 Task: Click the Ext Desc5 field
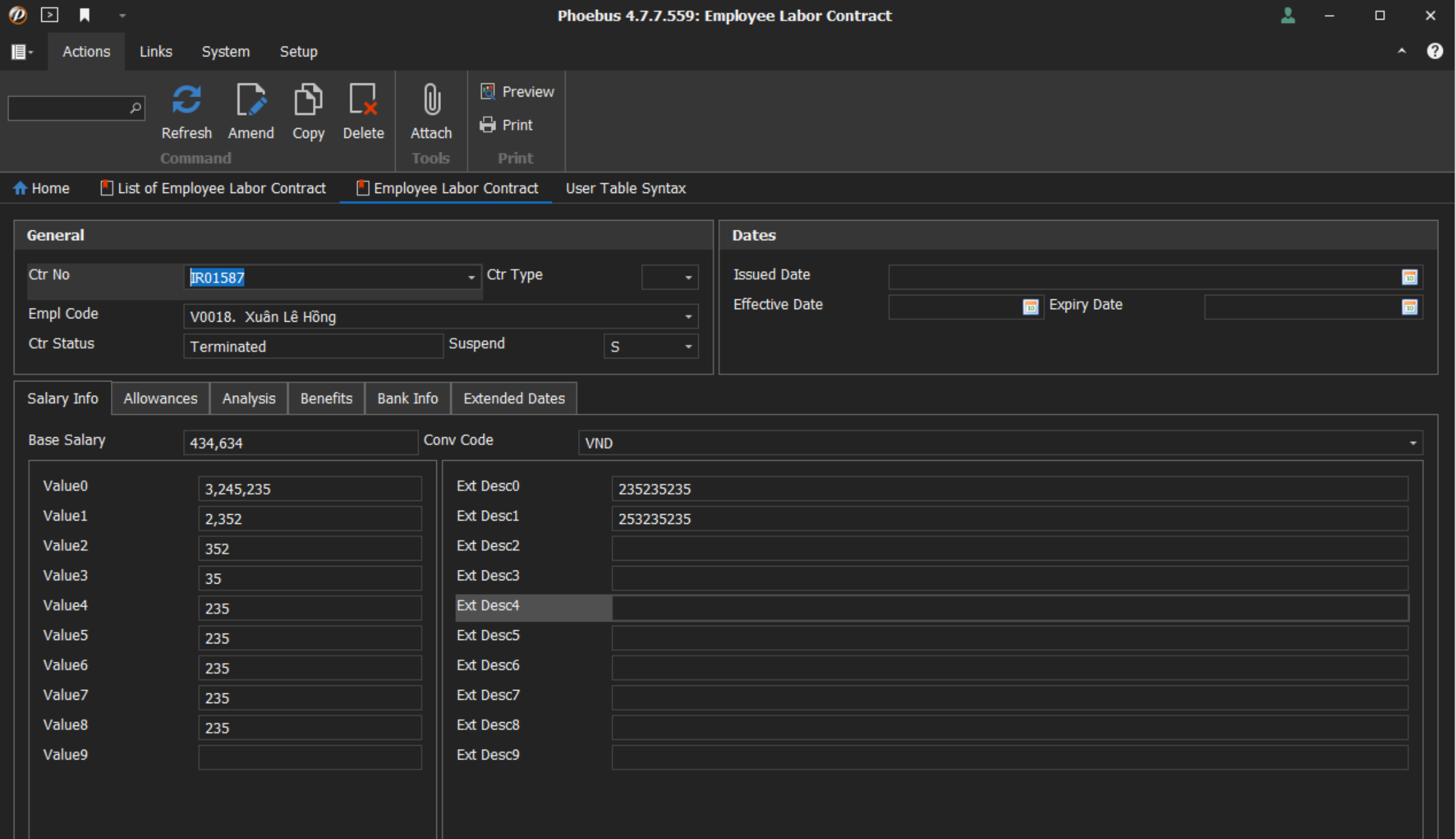[1010, 638]
